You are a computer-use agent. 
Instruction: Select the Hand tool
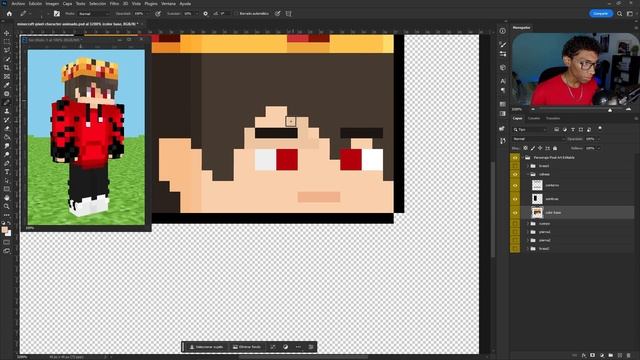pos(7,198)
